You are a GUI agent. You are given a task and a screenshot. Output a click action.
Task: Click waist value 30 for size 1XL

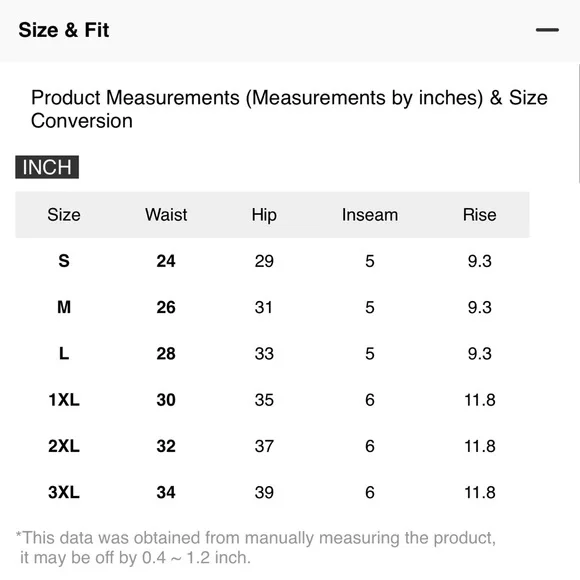[166, 399]
